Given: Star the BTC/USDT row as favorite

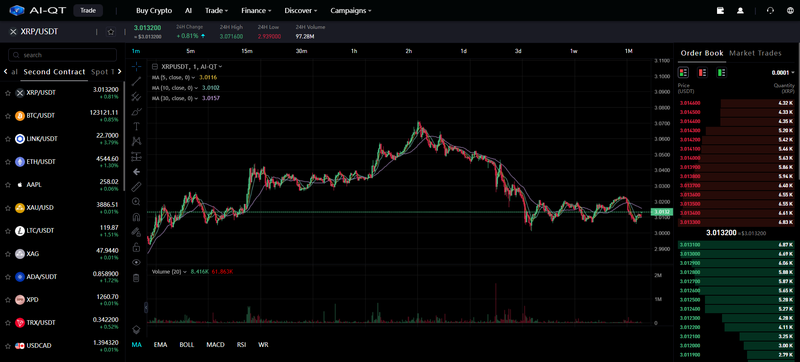Looking at the screenshot, I should (8, 116).
